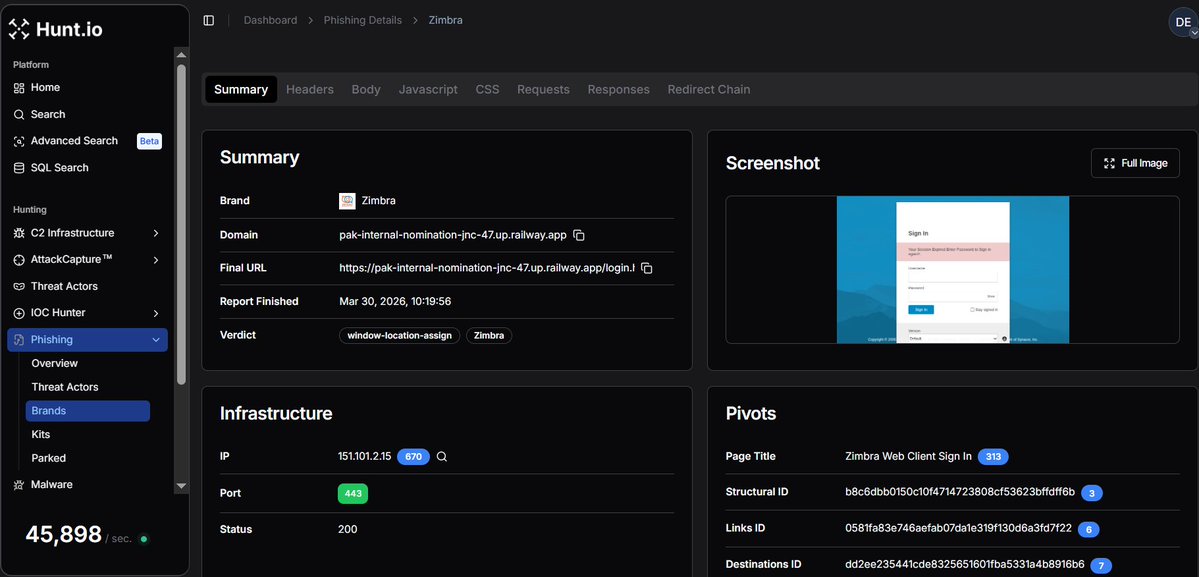Click the DE user avatar
The width and height of the screenshot is (1199, 577).
1182,22
